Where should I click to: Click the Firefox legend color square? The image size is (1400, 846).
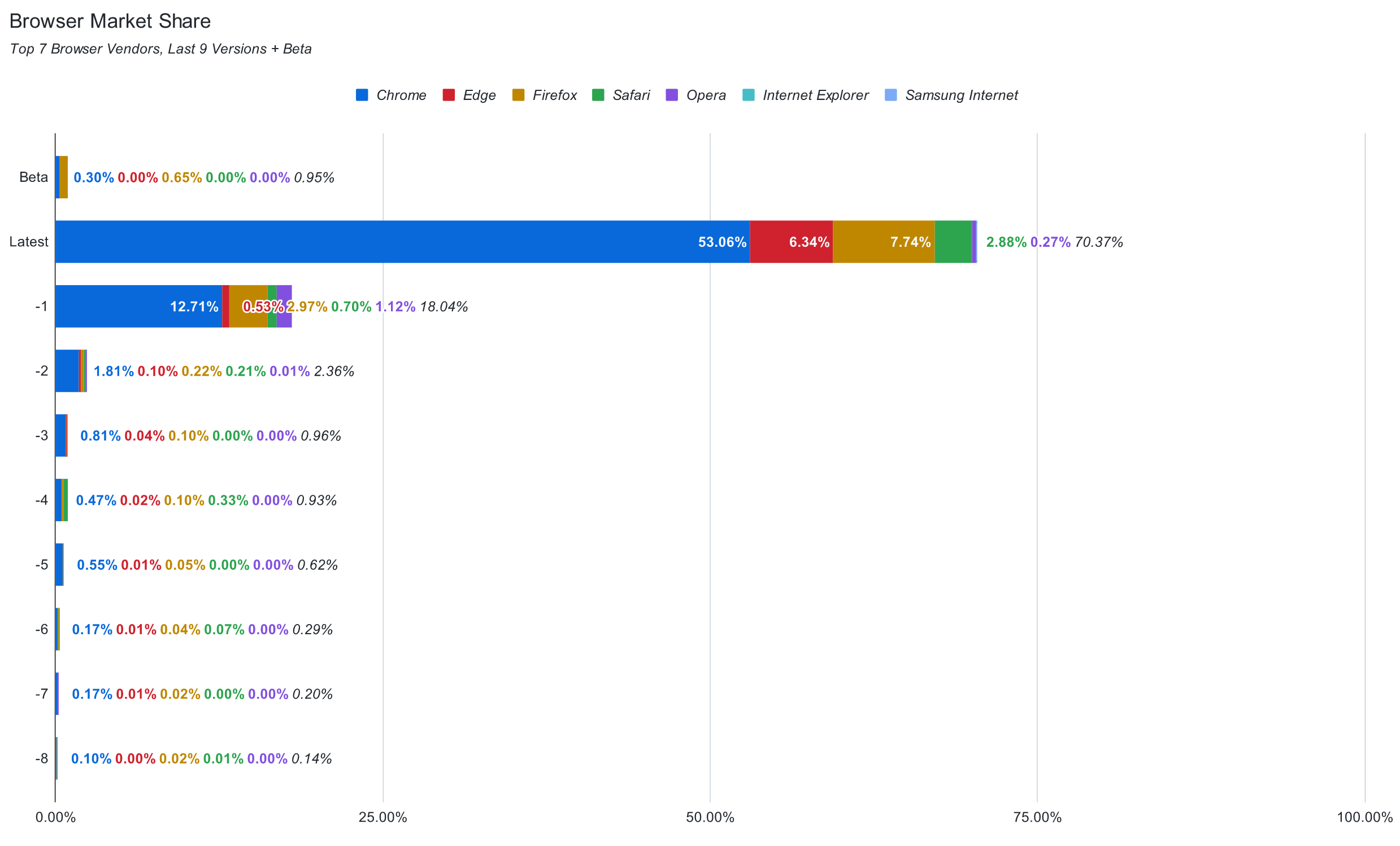(x=518, y=95)
